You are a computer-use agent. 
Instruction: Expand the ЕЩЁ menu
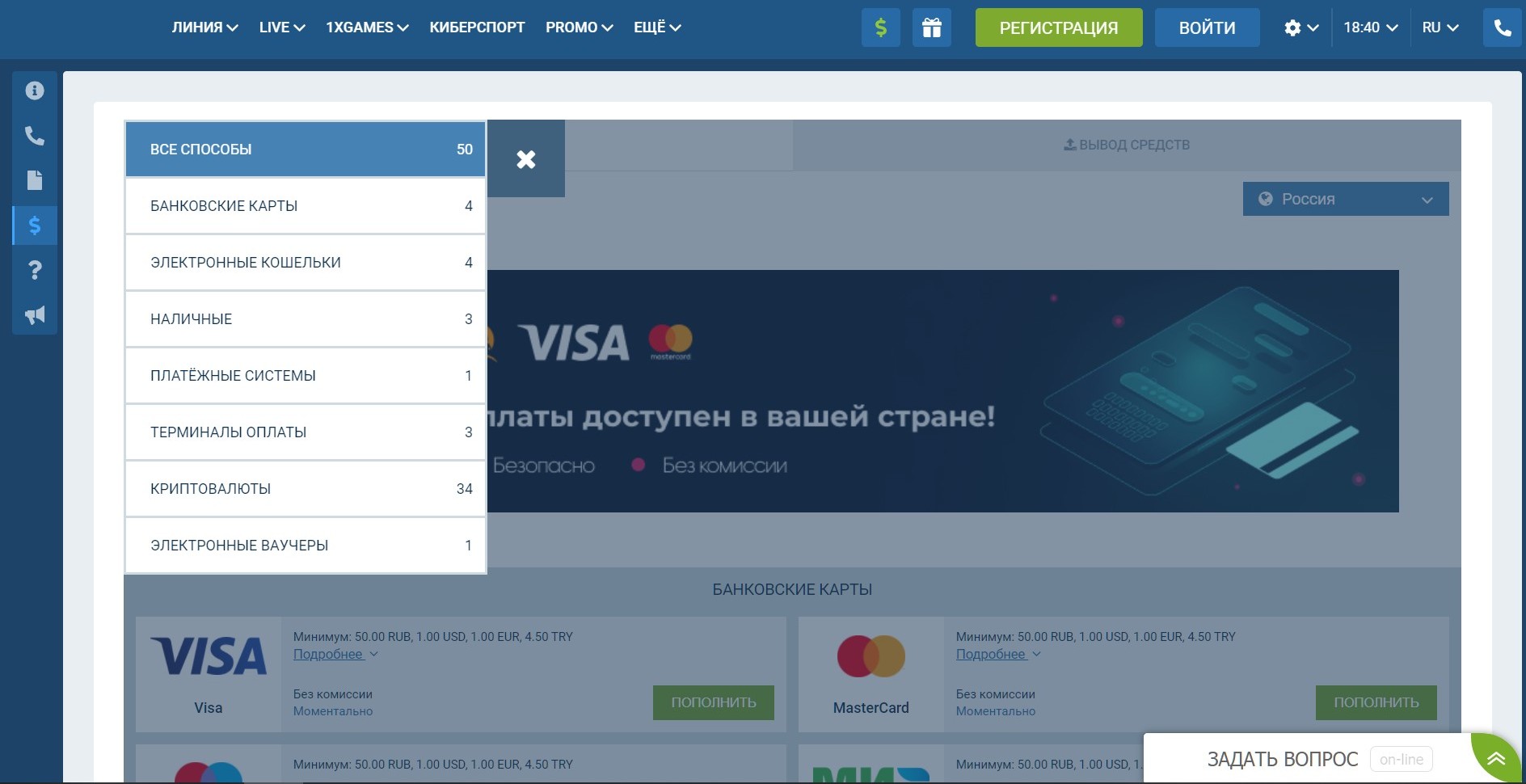click(657, 27)
